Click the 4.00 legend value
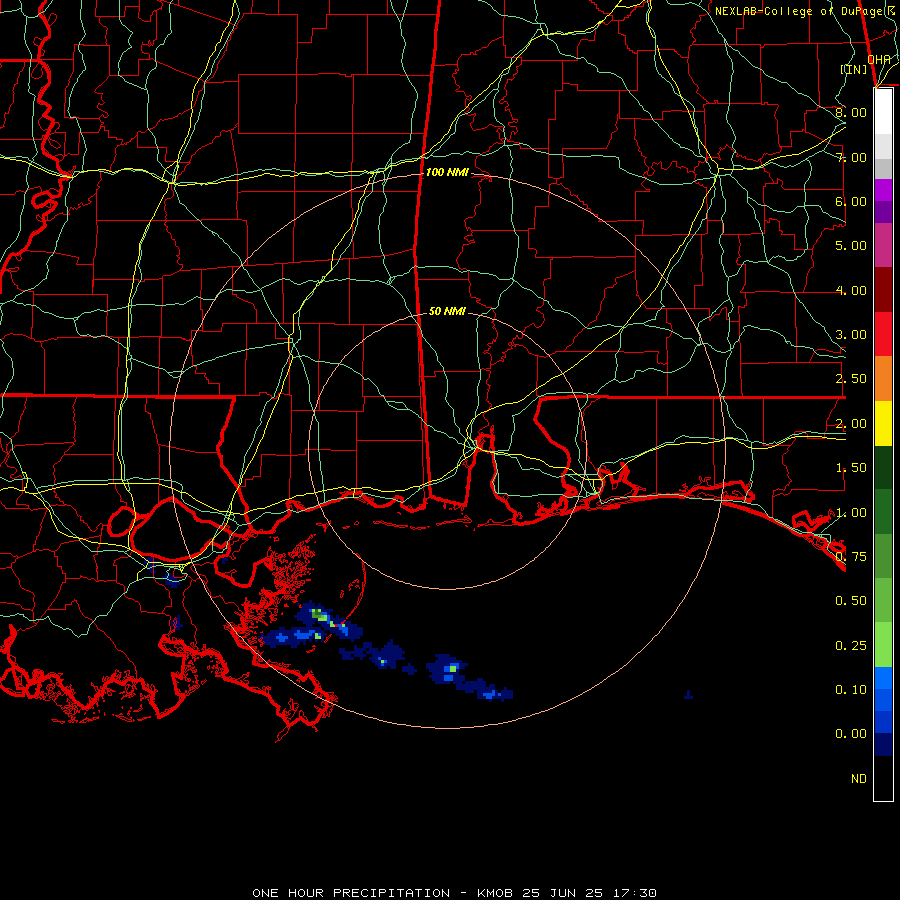900x900 pixels. point(851,290)
